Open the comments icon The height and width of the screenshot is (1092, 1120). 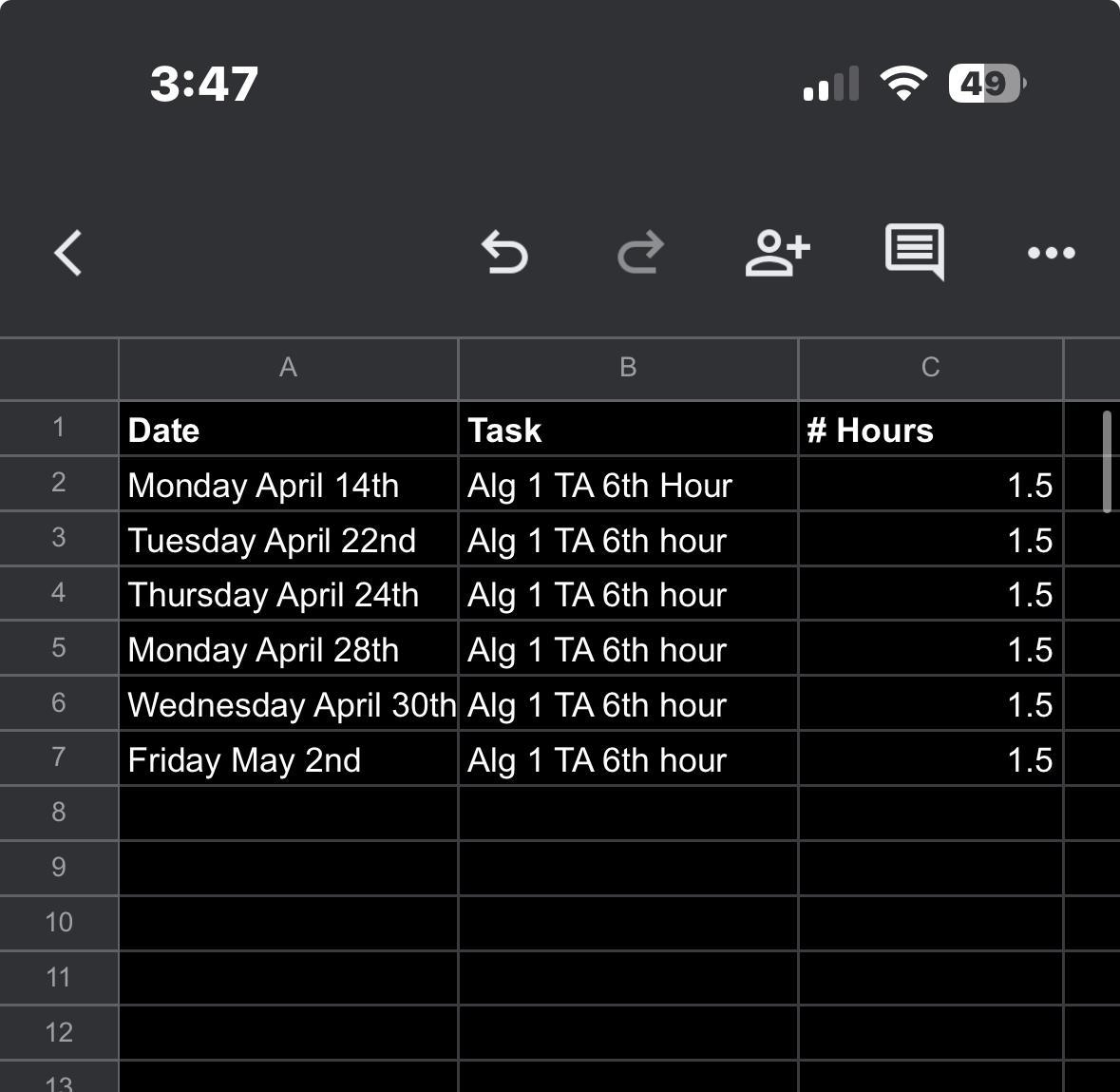[914, 252]
